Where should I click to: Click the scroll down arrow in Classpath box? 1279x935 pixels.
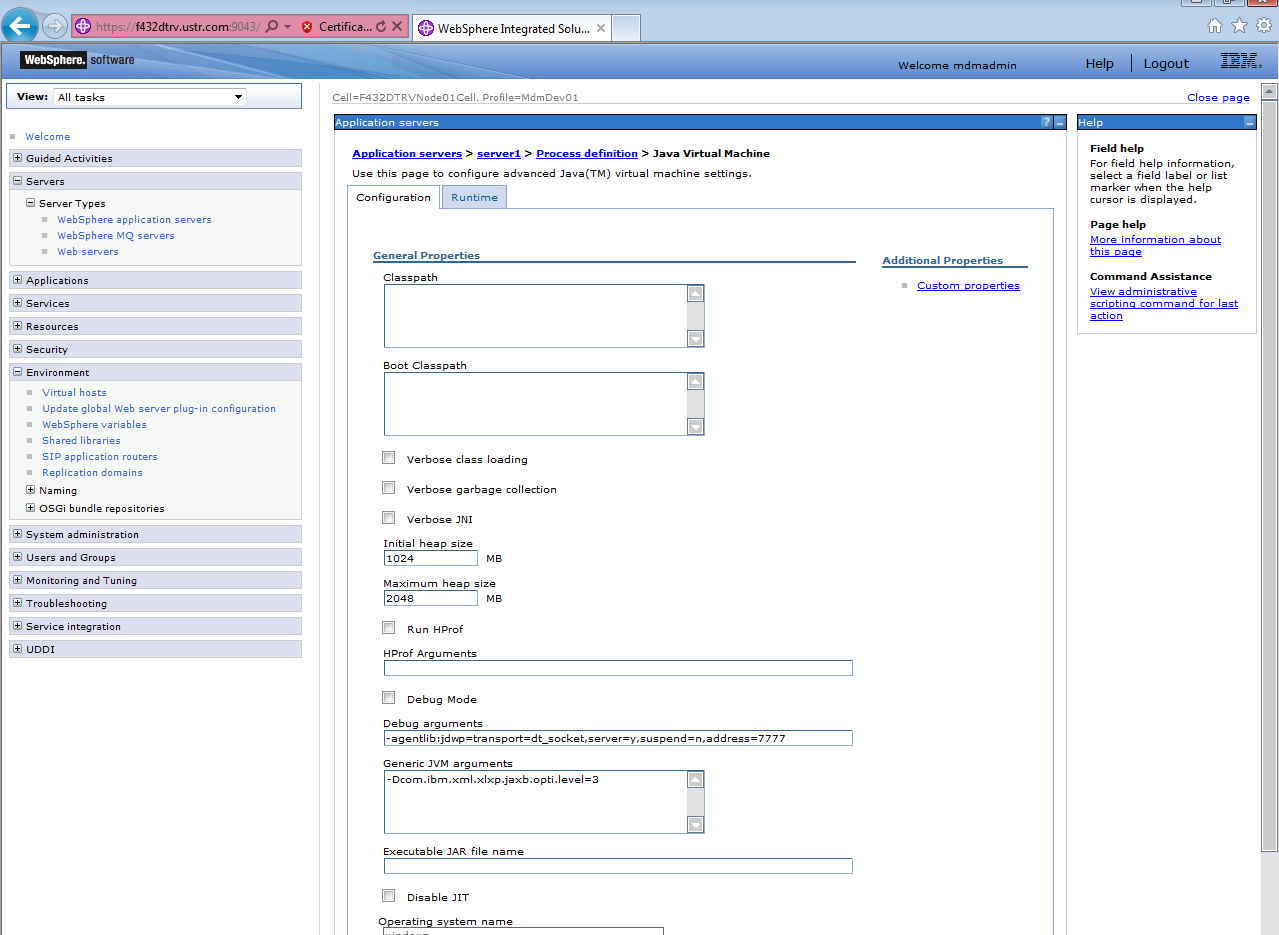click(x=696, y=339)
